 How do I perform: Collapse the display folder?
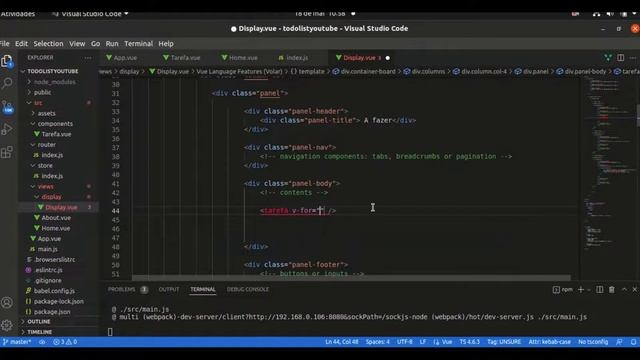click(x=51, y=197)
